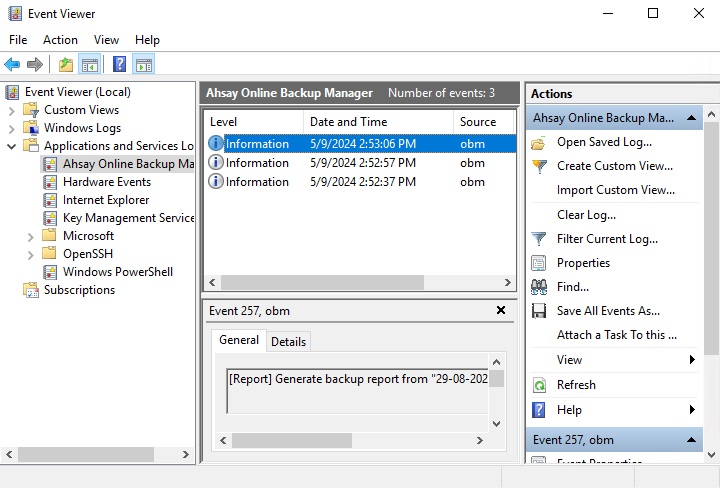Screen dimensions: 720x488
Task: Select the 5/9/2024 2:52:37 PM event row
Action: [x=360, y=182]
